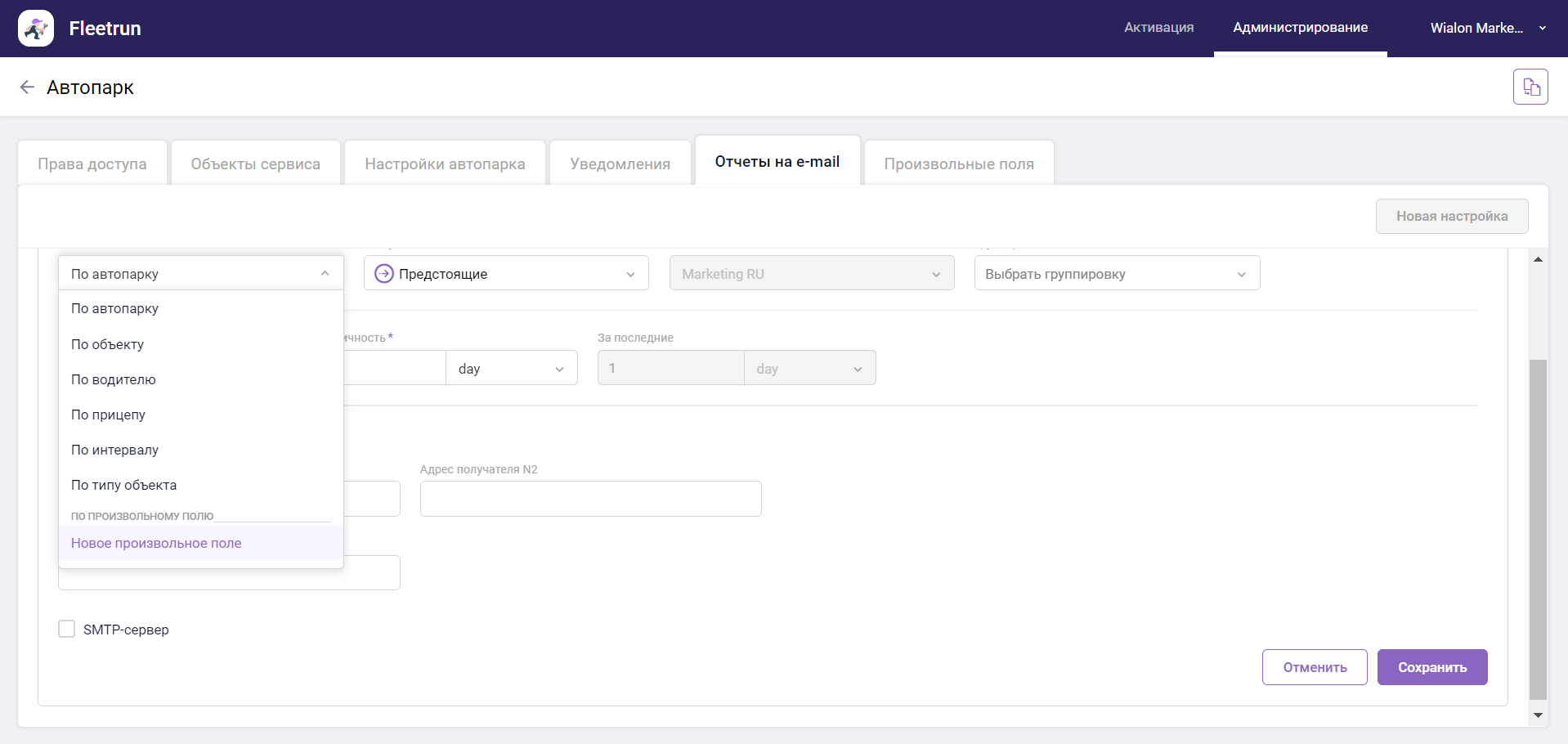1568x744 pixels.
Task: Click the back arrow next to Автопарк
Action: click(27, 87)
